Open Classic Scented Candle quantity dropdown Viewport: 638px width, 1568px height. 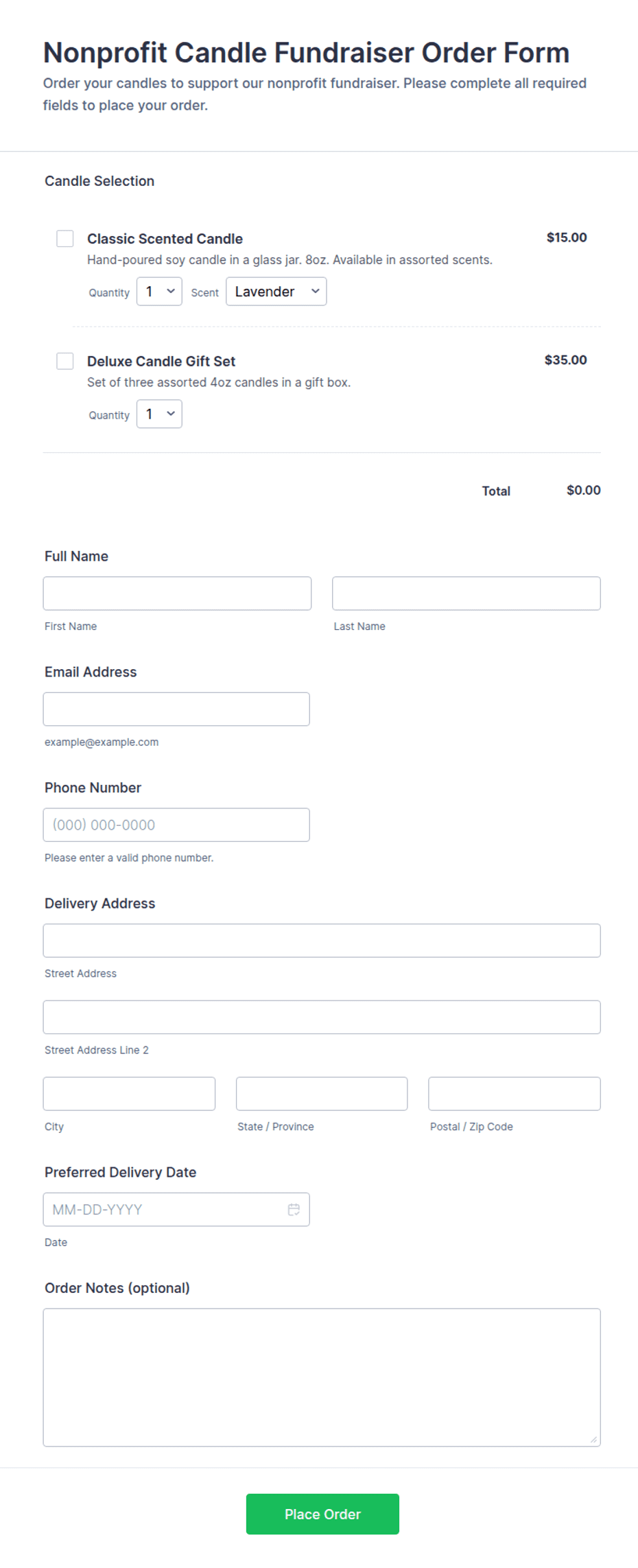(x=159, y=292)
